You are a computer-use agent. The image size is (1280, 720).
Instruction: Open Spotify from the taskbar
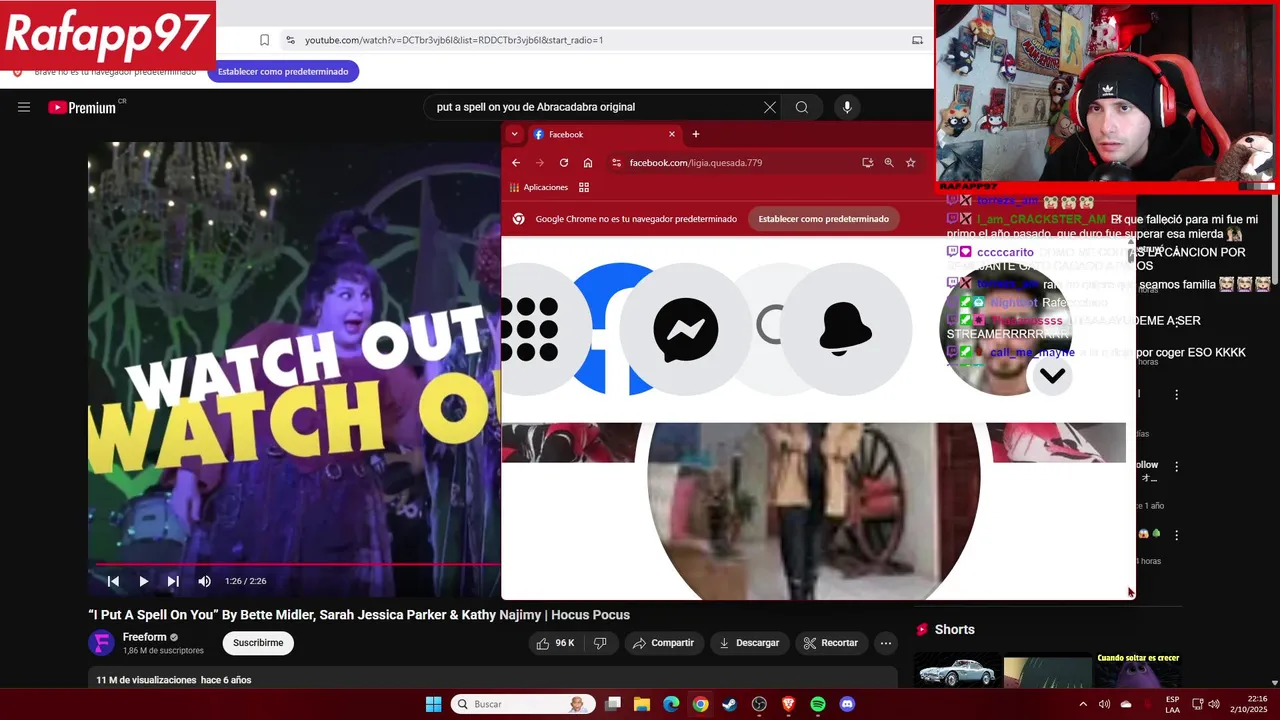click(x=818, y=704)
